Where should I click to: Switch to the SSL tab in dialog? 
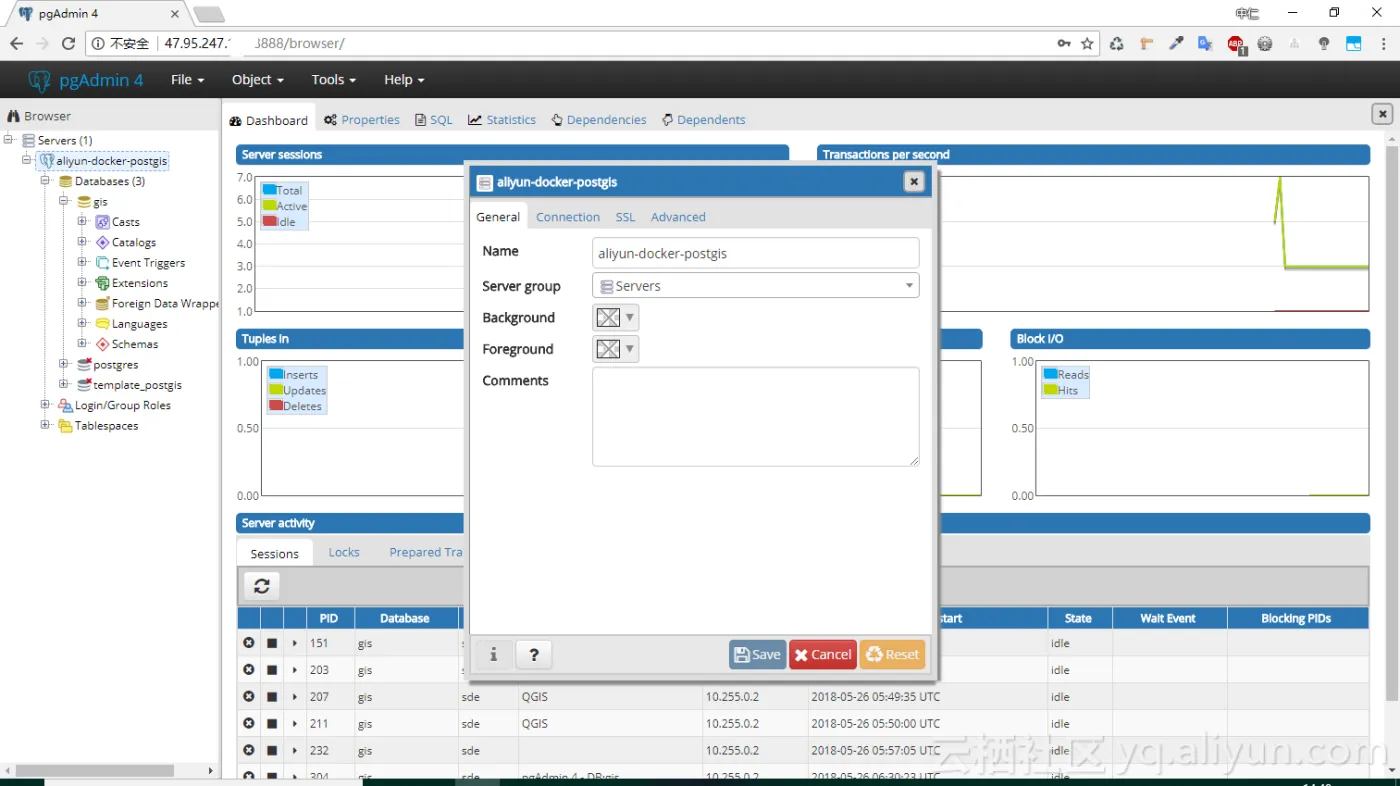pos(625,217)
